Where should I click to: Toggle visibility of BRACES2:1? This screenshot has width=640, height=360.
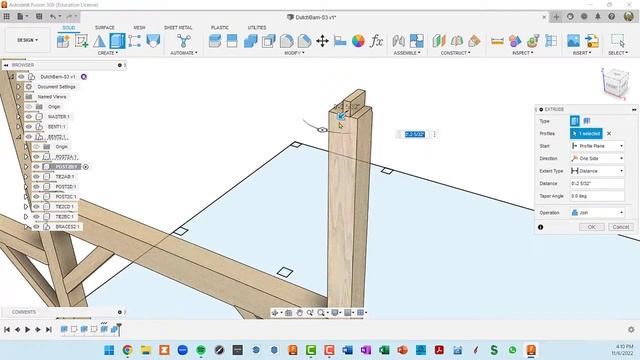(36, 227)
